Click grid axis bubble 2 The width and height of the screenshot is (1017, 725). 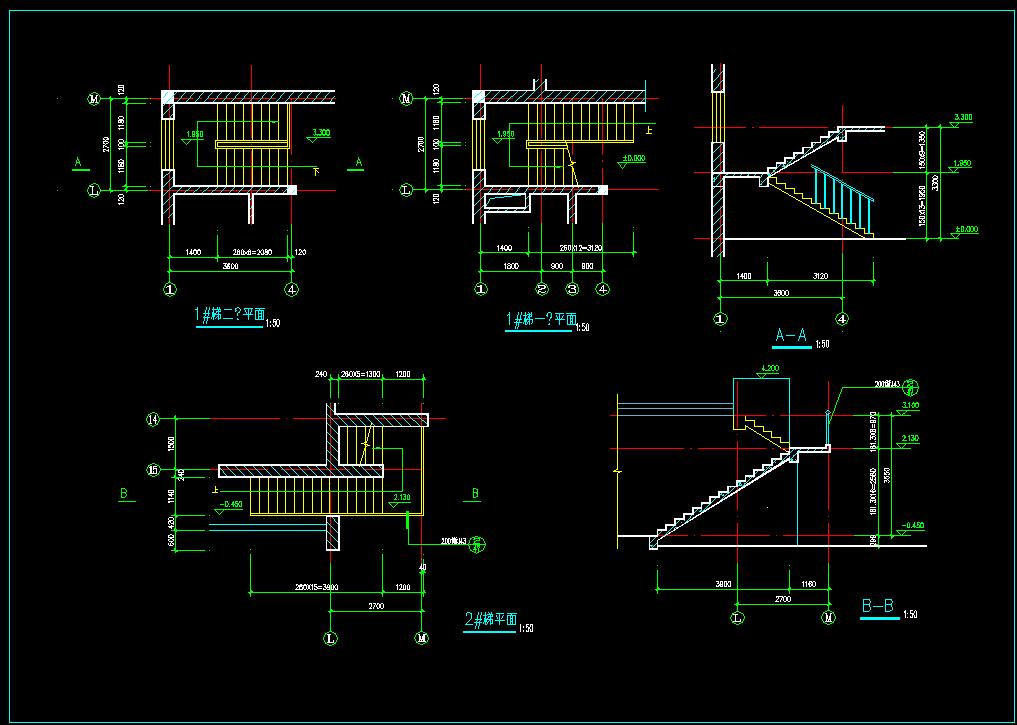point(541,290)
